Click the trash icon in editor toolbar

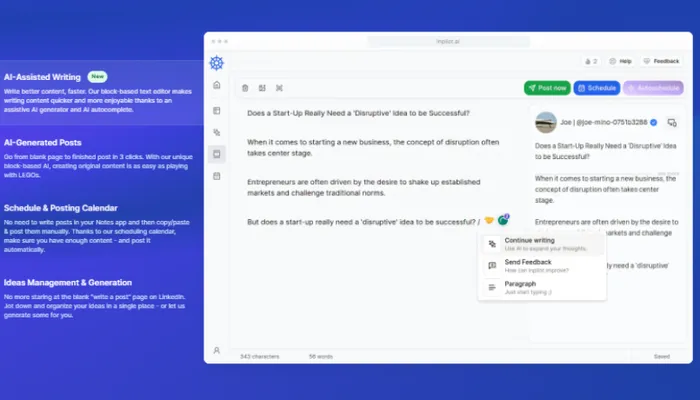pos(245,88)
